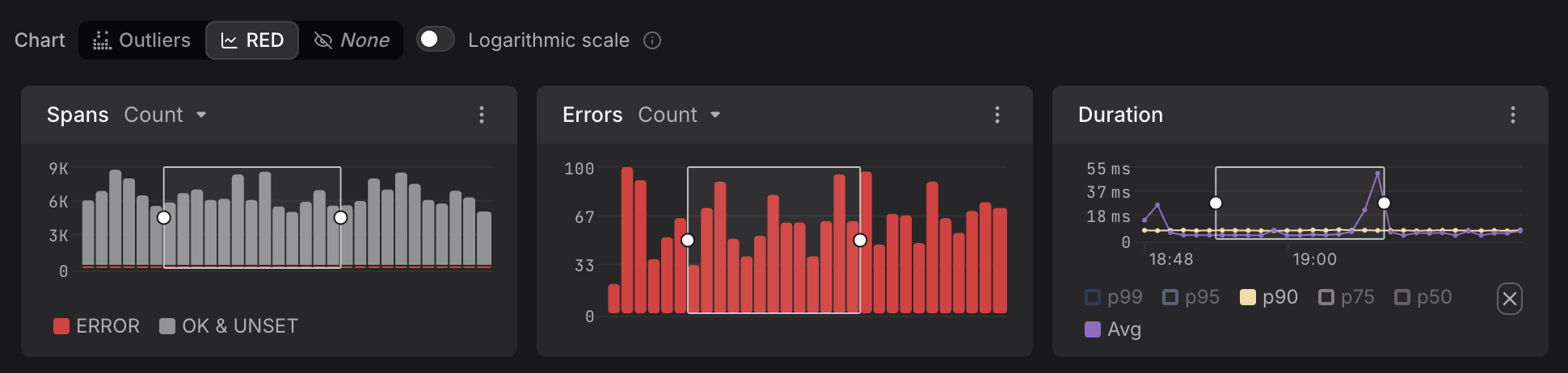Screen dimensions: 1568x373
Task: Click the X button to clear Duration selection
Action: [1509, 299]
